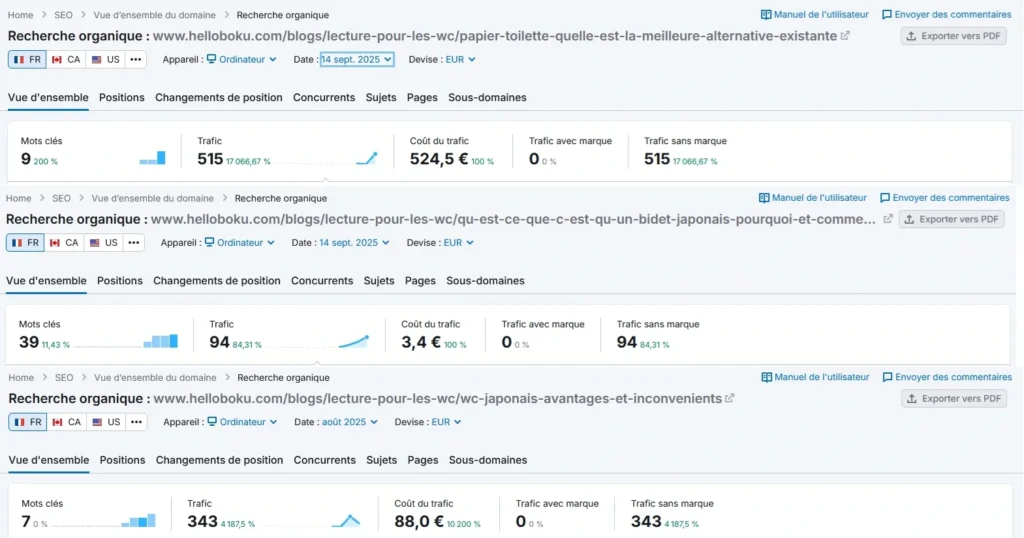1024x538 pixels.
Task: Select US country in the bidet-japonais report
Action: [x=103, y=243]
